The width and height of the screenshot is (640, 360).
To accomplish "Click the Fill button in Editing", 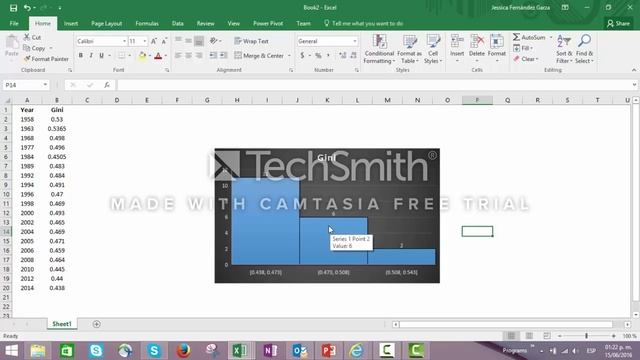I will (x=523, y=48).
